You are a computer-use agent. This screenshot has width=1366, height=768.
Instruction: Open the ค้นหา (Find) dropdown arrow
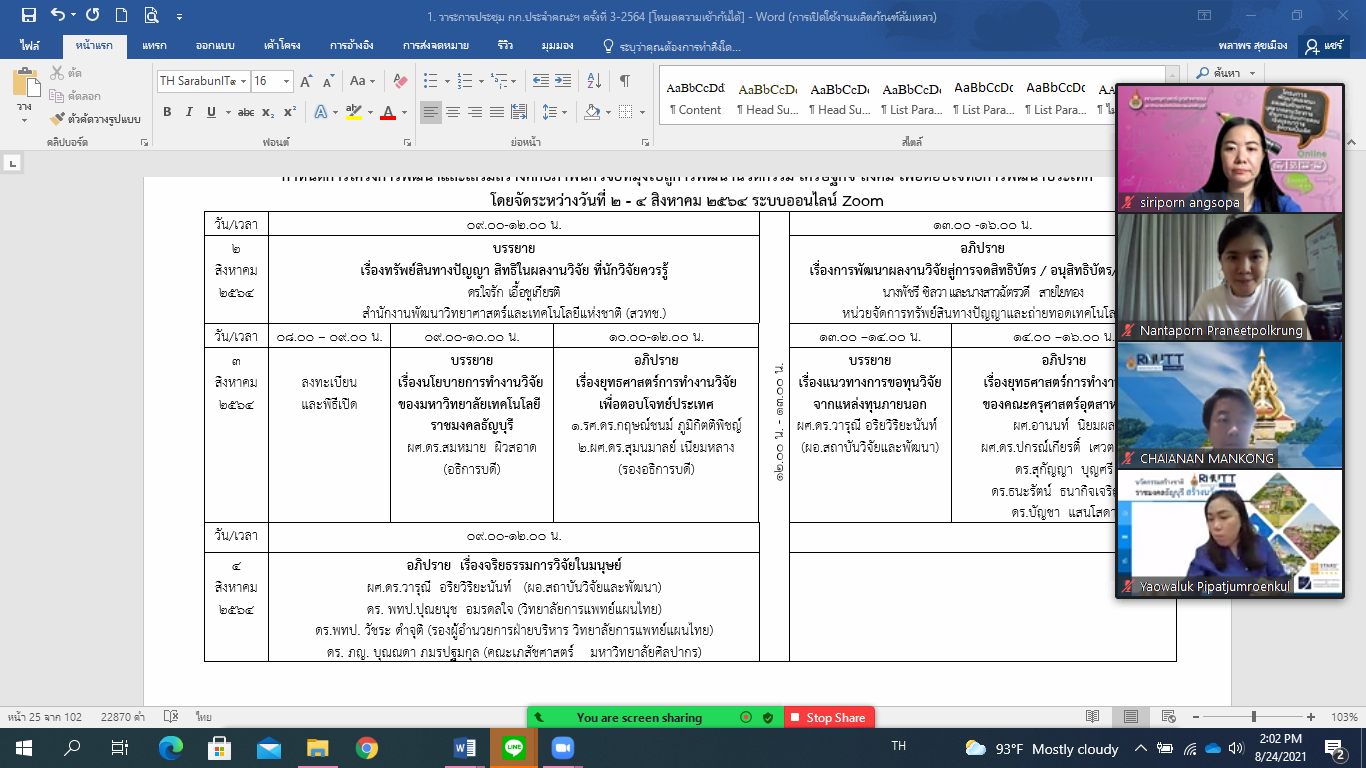click(x=1250, y=74)
